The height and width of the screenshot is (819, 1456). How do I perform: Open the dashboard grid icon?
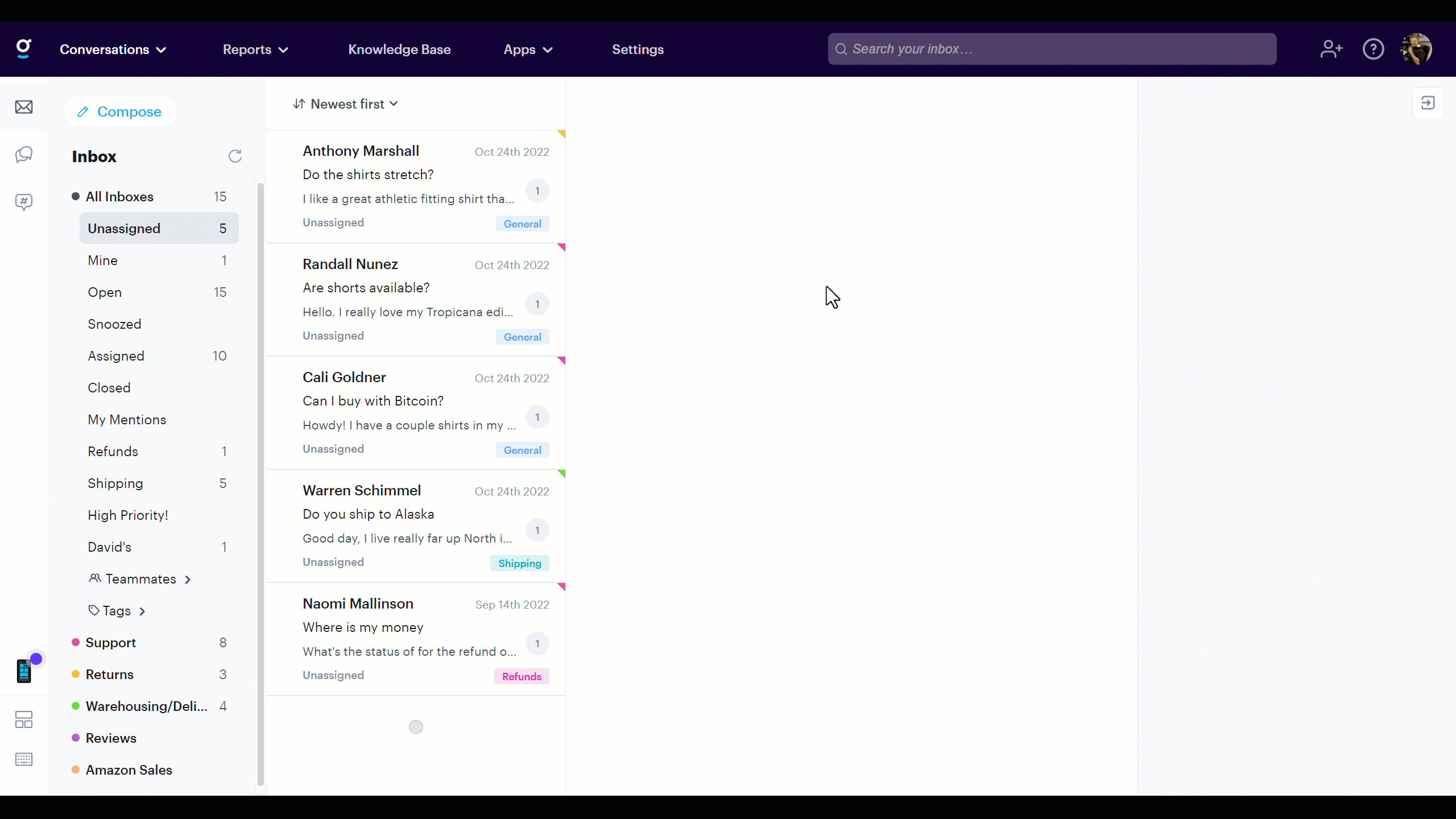click(x=24, y=719)
